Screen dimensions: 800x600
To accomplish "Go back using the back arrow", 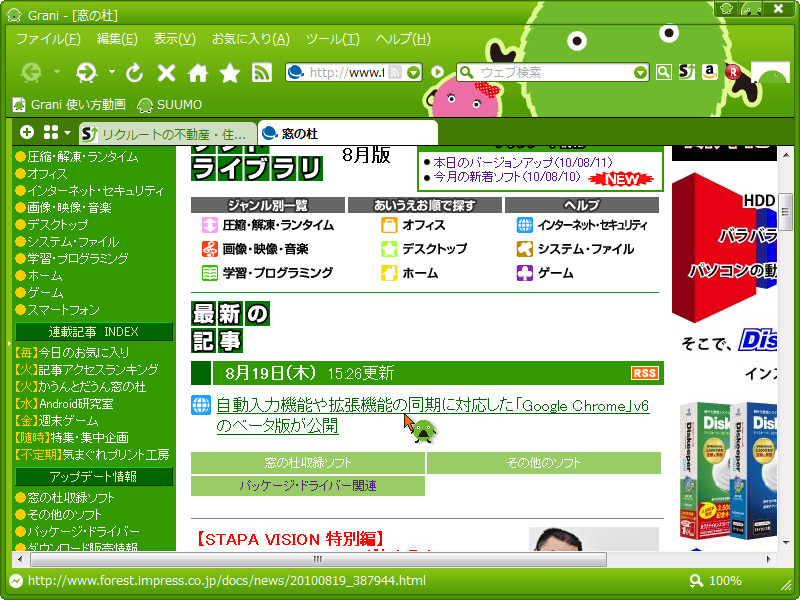I will coord(31,72).
